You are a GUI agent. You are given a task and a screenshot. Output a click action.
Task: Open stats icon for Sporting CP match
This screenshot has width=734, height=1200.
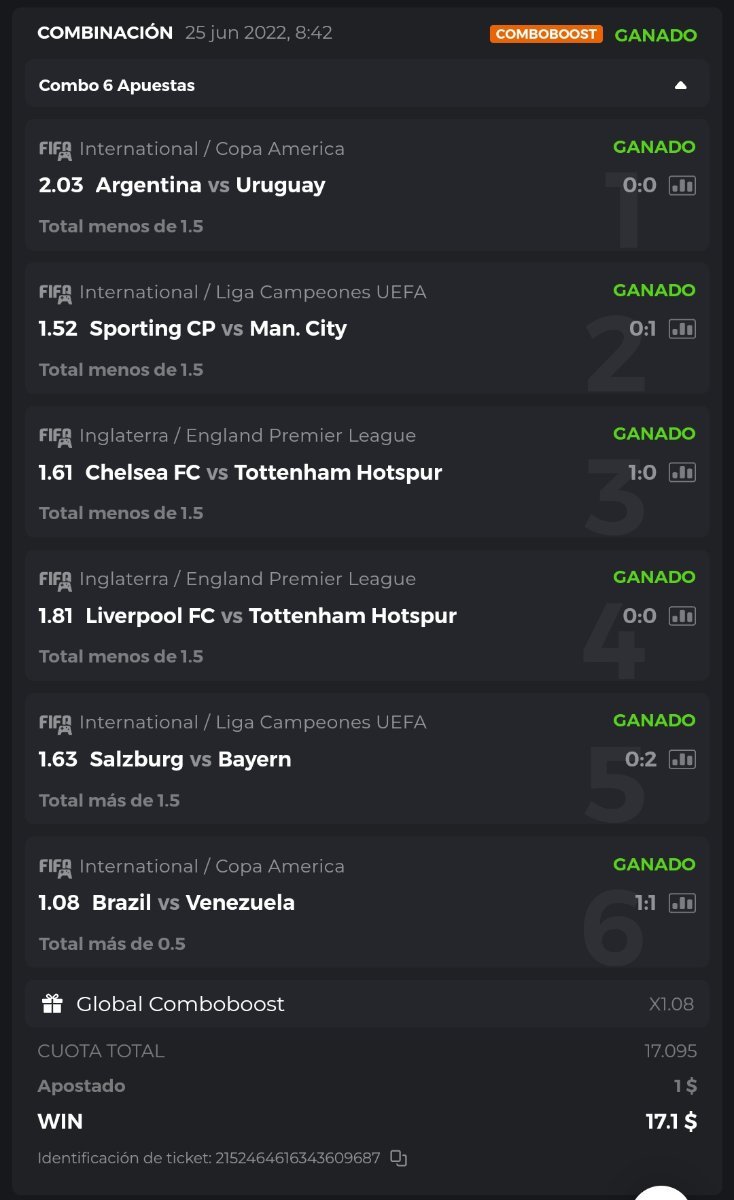(682, 329)
